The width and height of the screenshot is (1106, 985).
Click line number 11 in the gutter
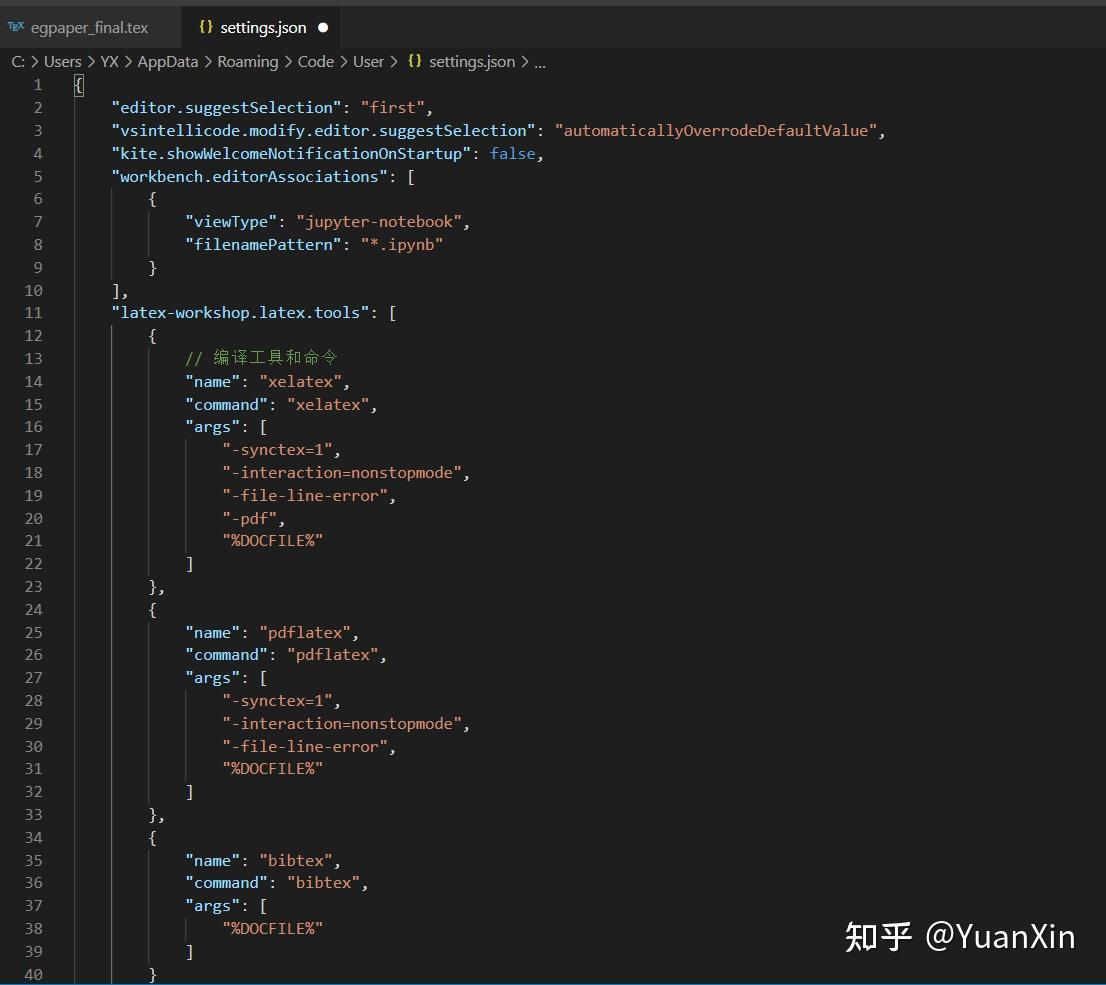pos(33,312)
